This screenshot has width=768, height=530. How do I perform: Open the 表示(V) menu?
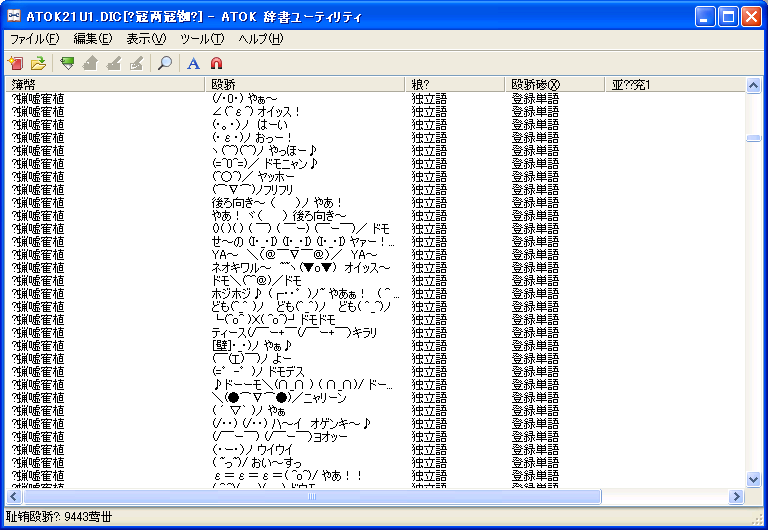[x=146, y=39]
